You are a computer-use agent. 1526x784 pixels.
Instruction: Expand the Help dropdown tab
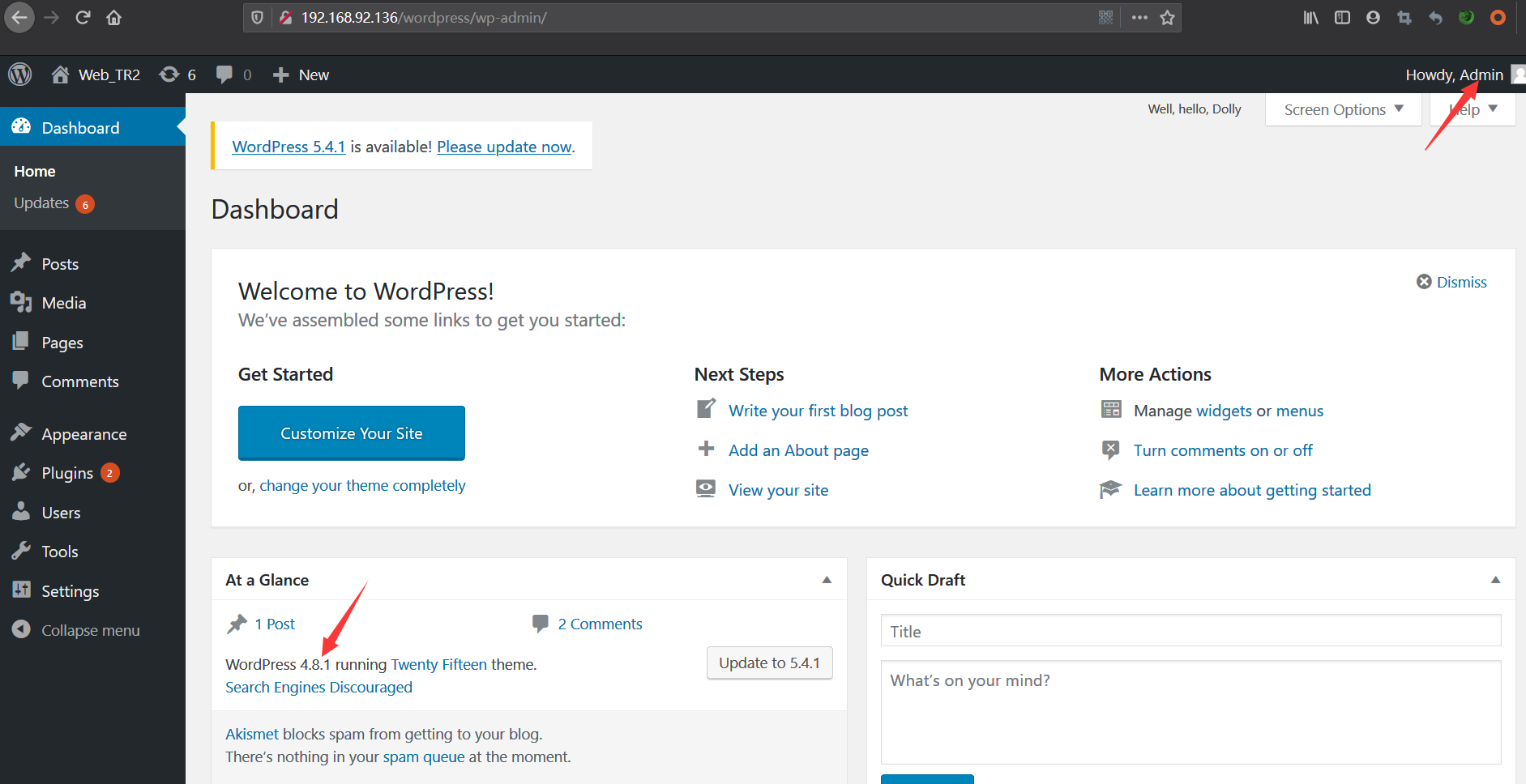point(1473,109)
